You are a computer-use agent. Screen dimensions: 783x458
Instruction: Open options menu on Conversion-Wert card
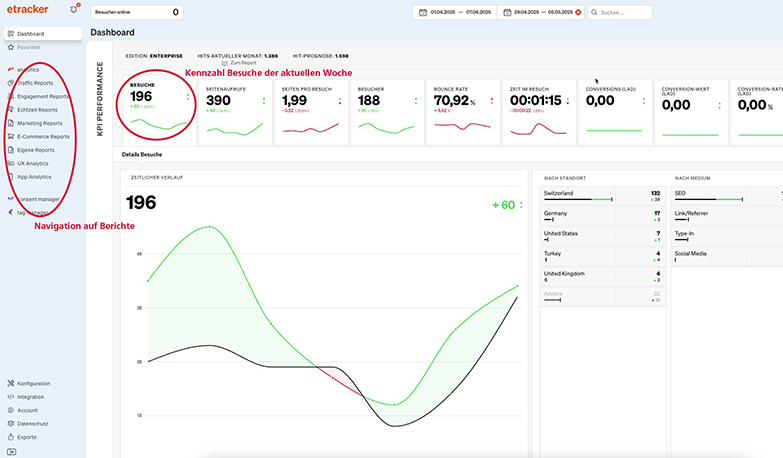click(720, 105)
